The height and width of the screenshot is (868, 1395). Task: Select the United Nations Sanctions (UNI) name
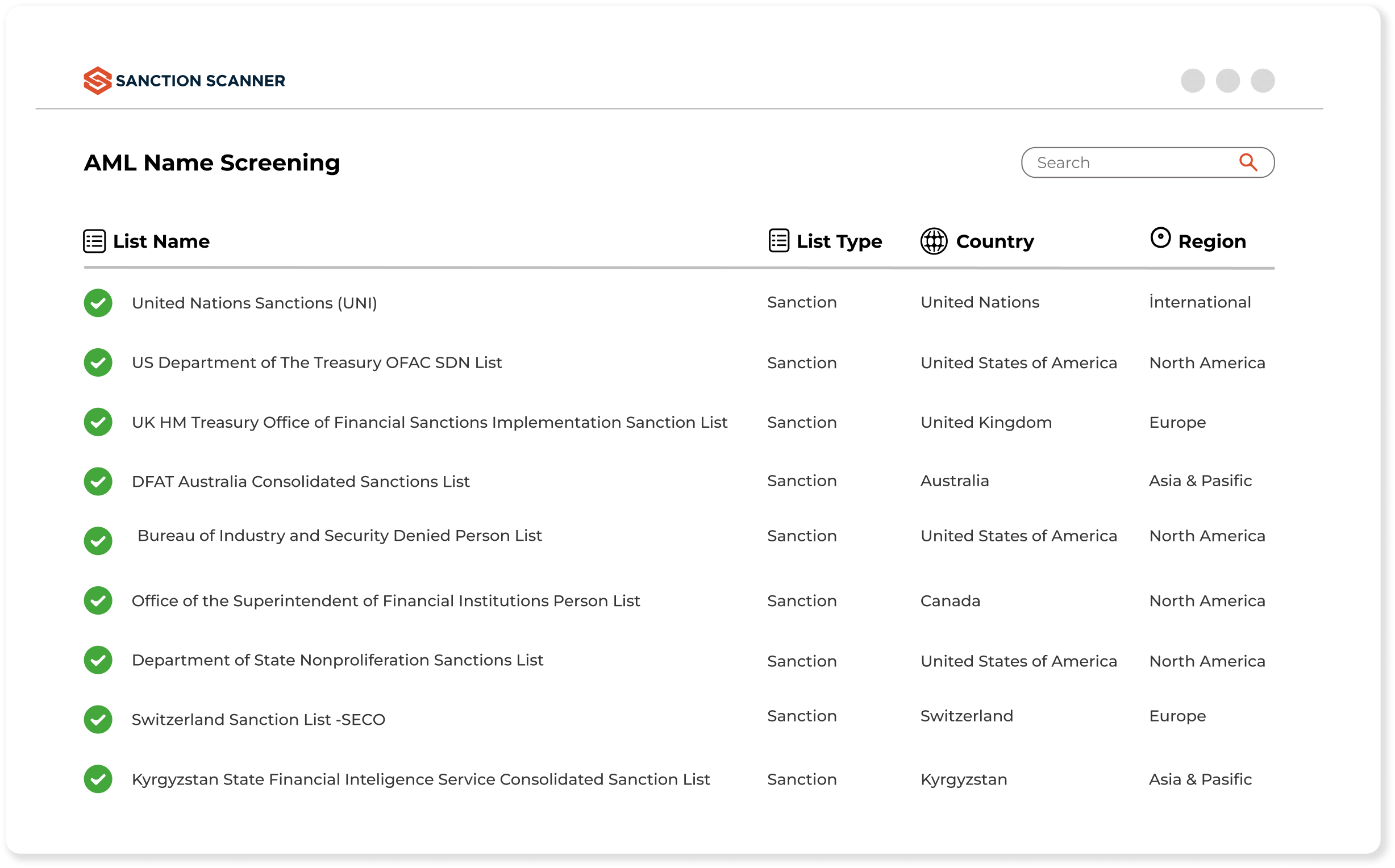tap(255, 303)
